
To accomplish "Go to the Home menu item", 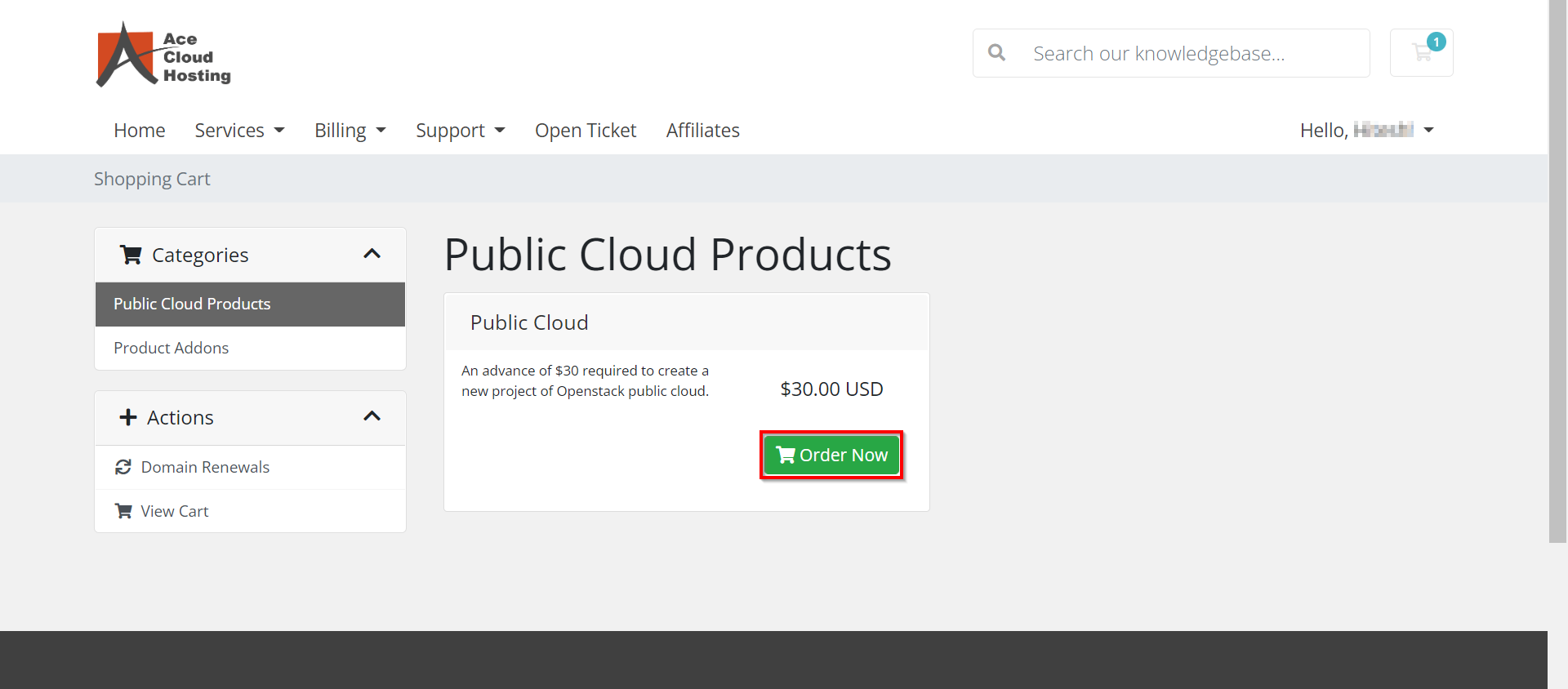I will pyautogui.click(x=140, y=131).
